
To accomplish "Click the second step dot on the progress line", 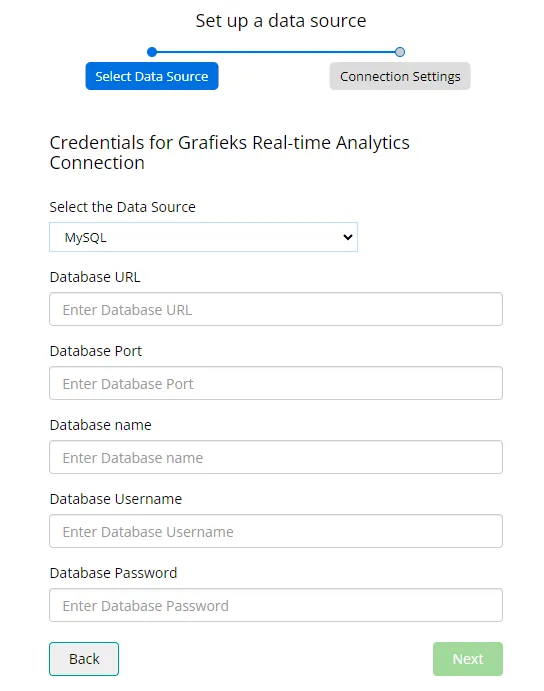I will point(400,52).
